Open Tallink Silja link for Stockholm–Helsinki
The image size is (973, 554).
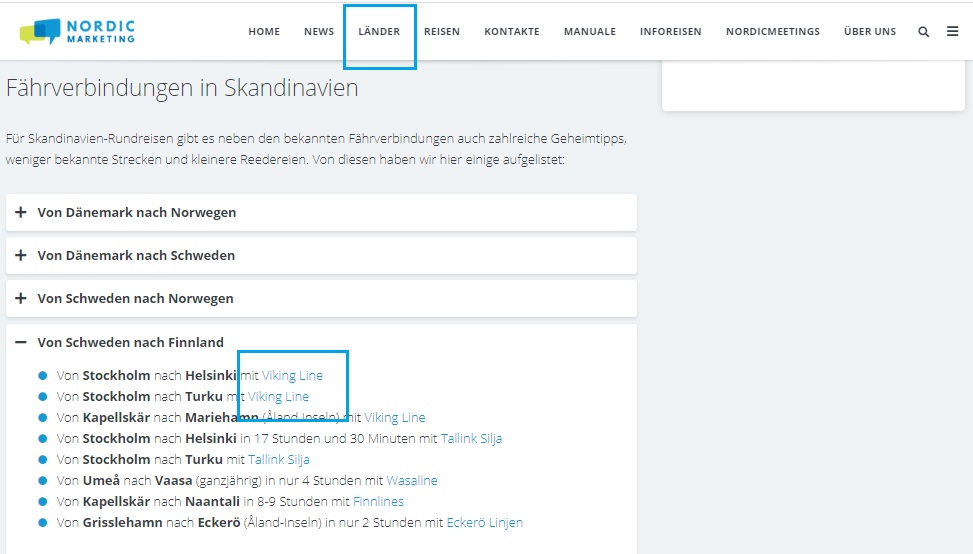pyautogui.click(x=472, y=439)
